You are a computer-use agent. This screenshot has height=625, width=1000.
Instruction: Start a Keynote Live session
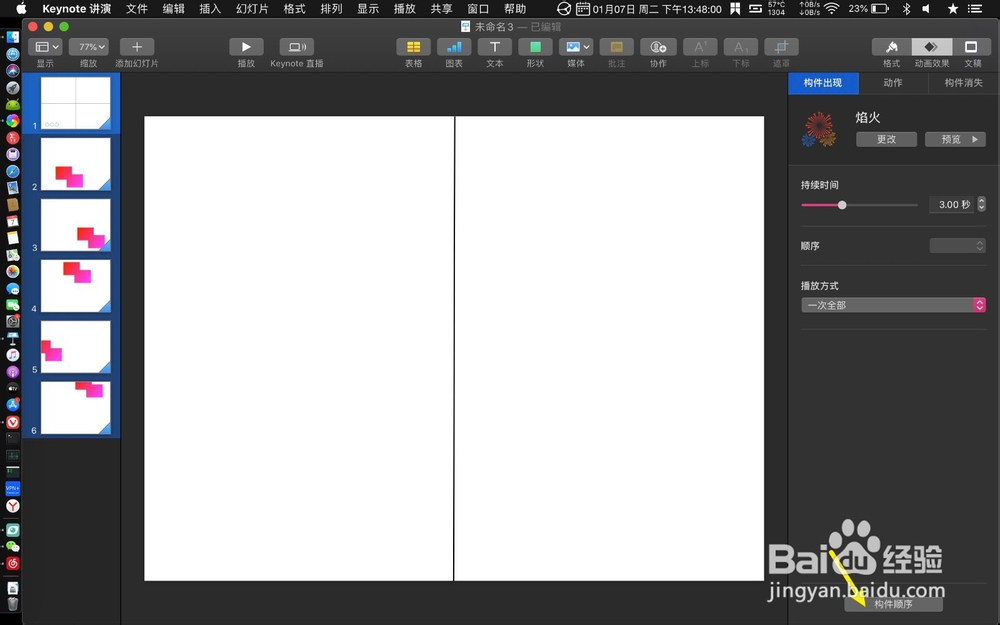[x=295, y=47]
